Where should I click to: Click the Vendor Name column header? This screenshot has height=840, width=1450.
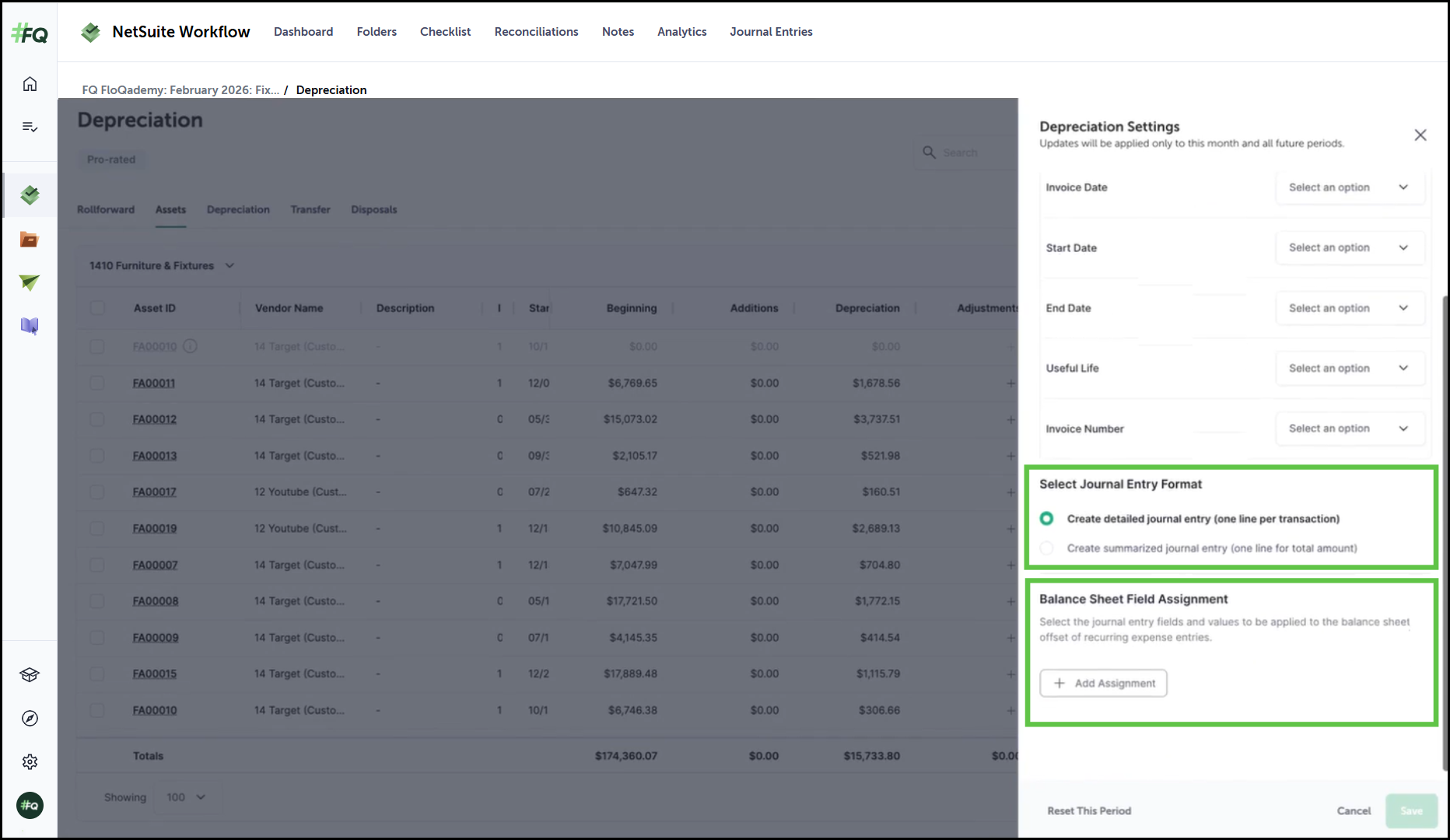tap(289, 308)
